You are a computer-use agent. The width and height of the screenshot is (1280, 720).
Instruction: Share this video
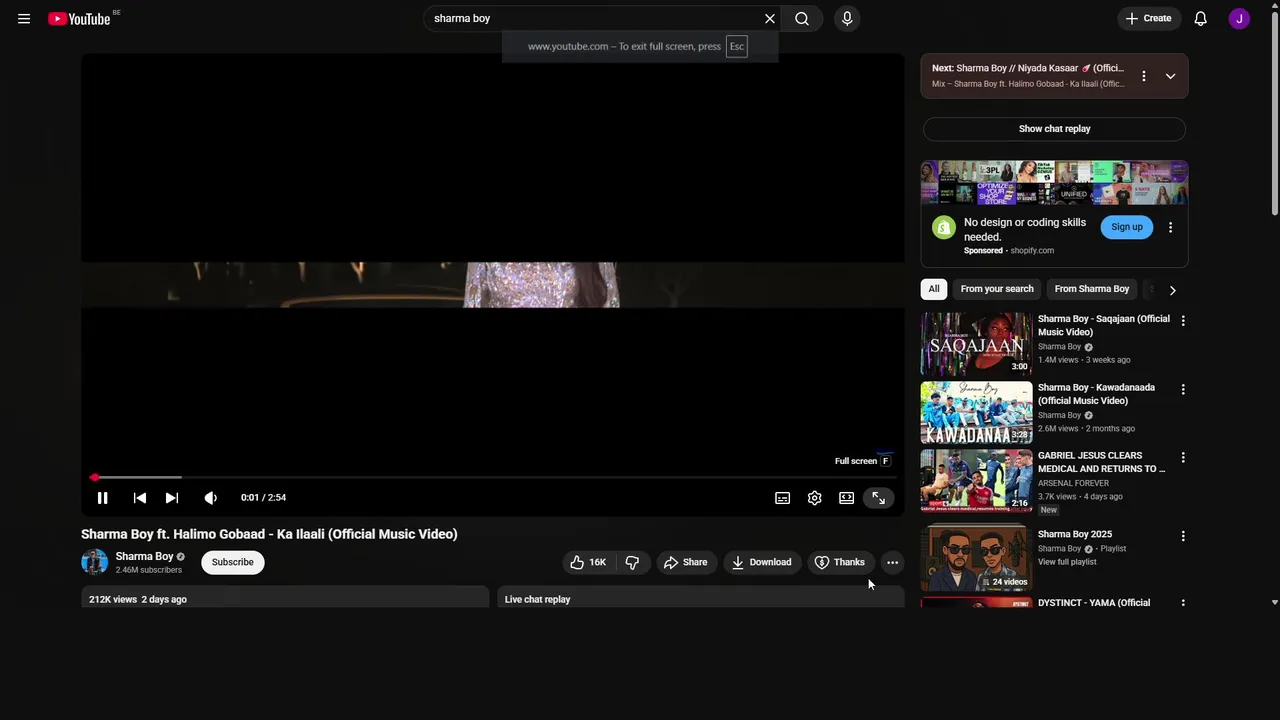[686, 563]
